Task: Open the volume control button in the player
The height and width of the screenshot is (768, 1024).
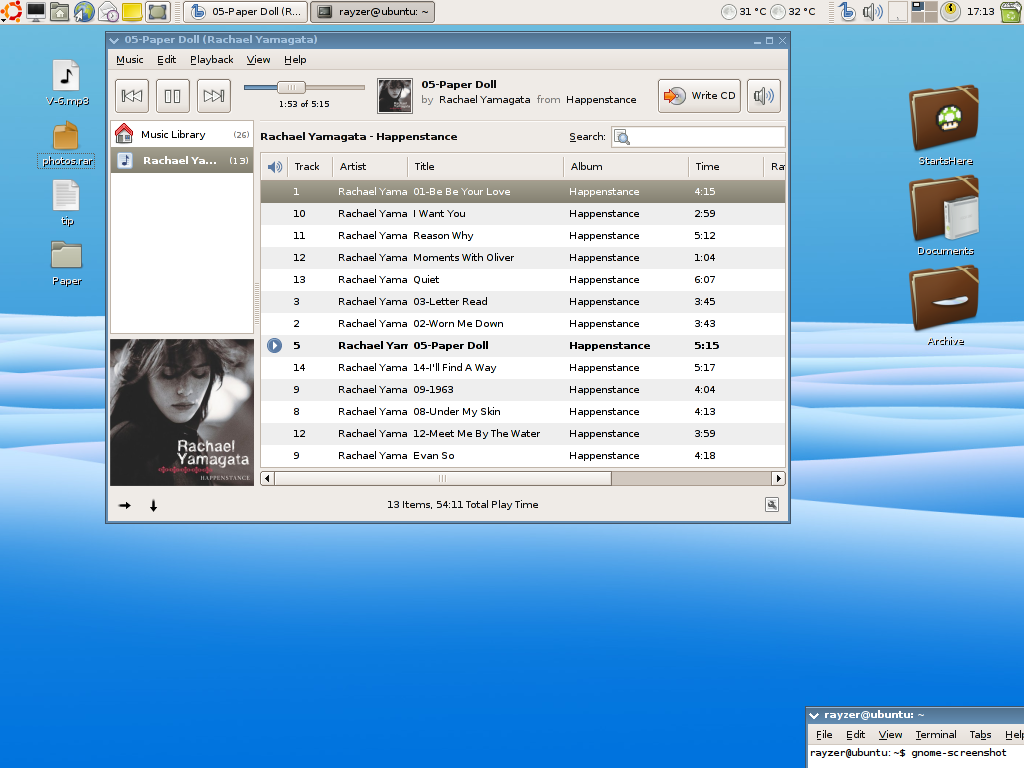Action: 763,96
